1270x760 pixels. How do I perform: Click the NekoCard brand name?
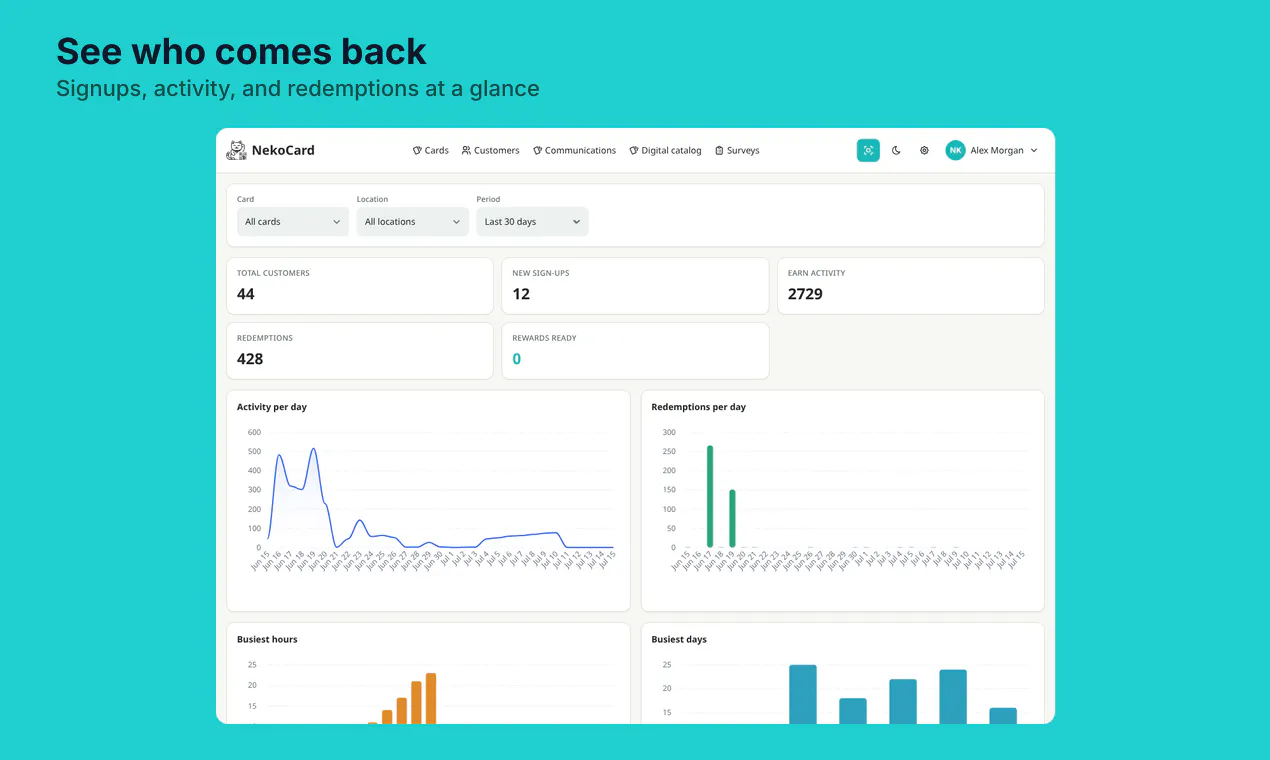click(x=283, y=150)
